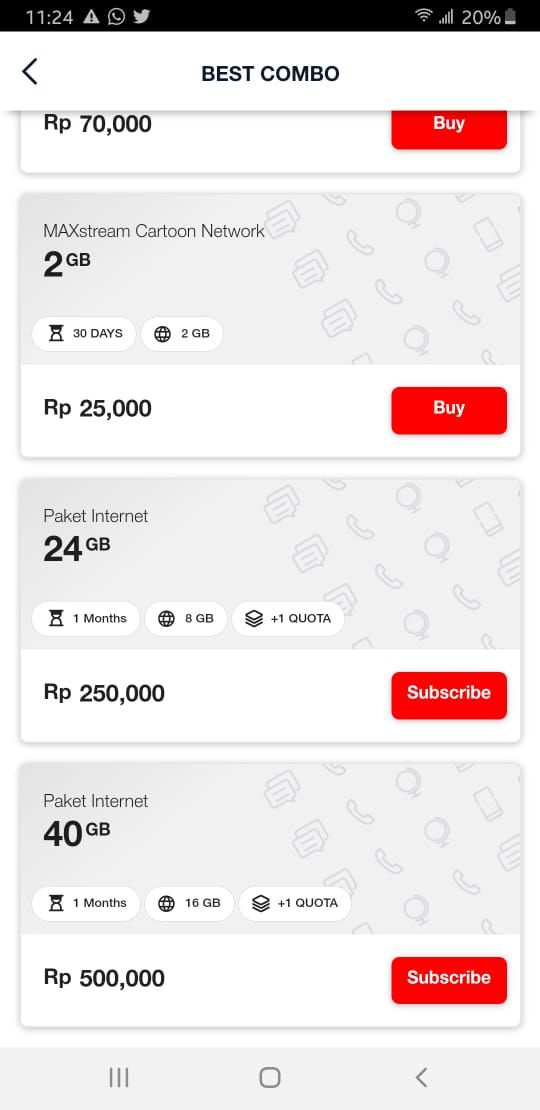
Task: Tap the 1 Months chip in the 24GB package
Action: tap(86, 619)
